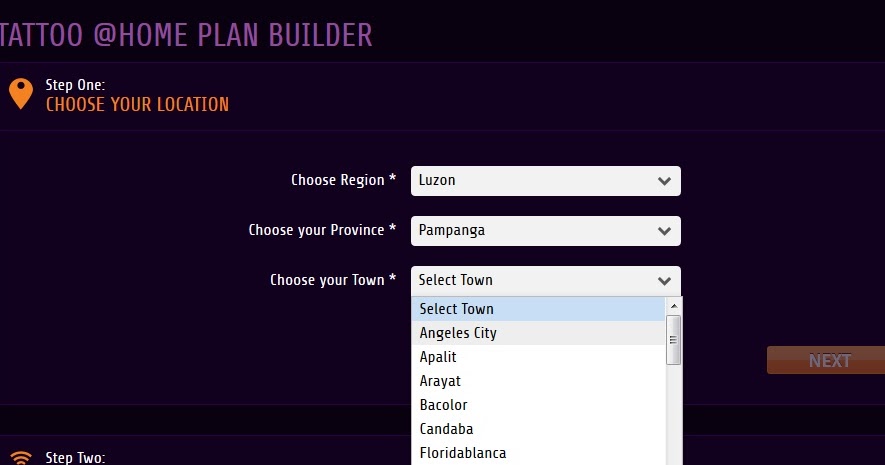This screenshot has width=885, height=465.
Task: Select the highlighted Select Town placeholder option
Action: pyautogui.click(x=538, y=309)
